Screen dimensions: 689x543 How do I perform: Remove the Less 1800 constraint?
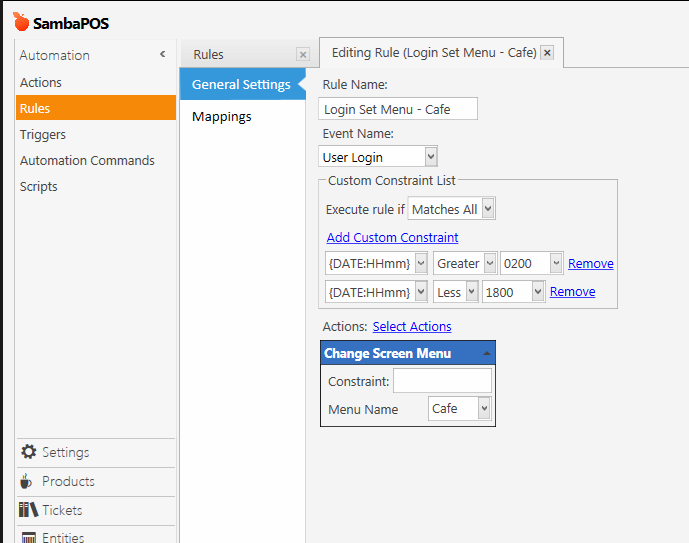(573, 291)
